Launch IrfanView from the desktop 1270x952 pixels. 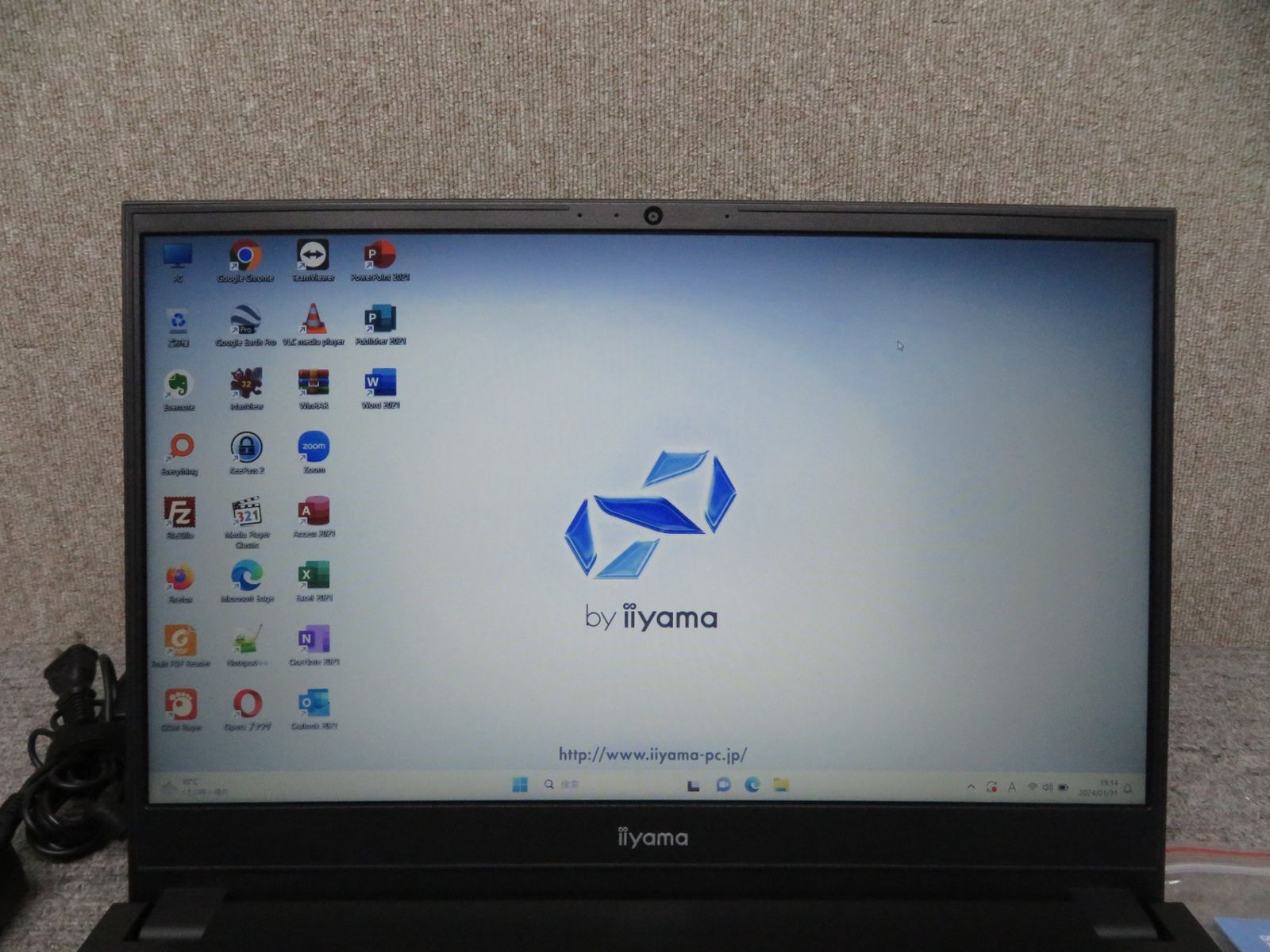pos(246,390)
